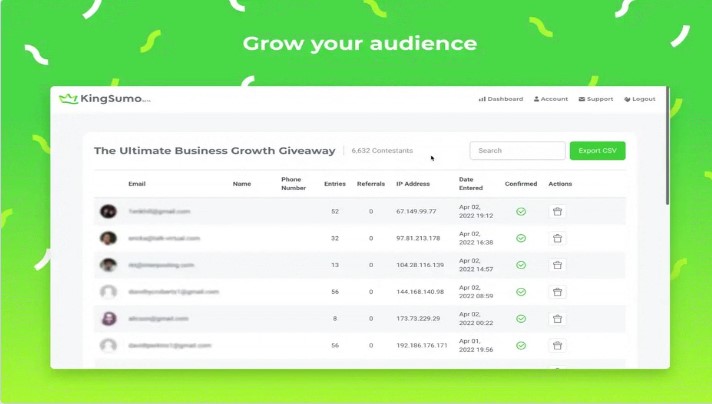Click the Entries column header
712x404 pixels.
[x=335, y=184]
